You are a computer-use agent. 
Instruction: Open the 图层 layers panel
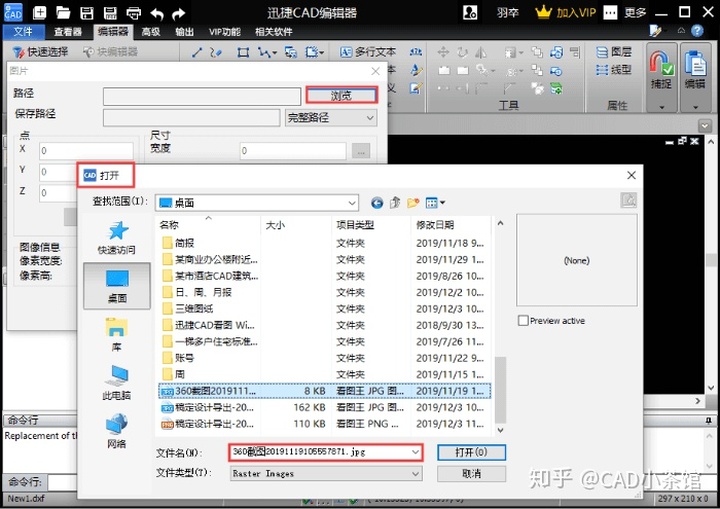(614, 52)
